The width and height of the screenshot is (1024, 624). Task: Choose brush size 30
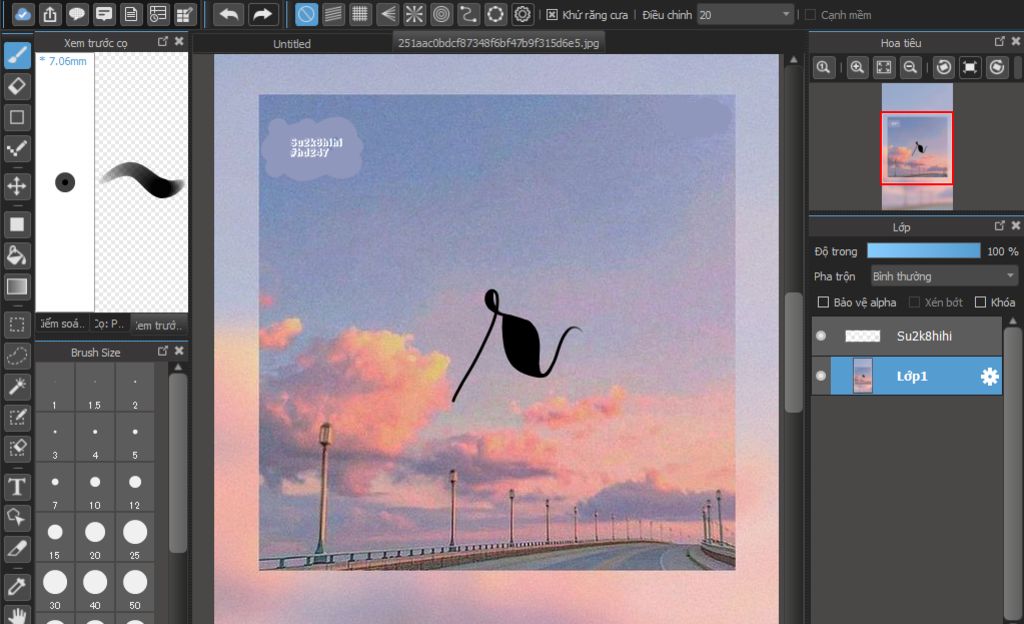(x=55, y=588)
